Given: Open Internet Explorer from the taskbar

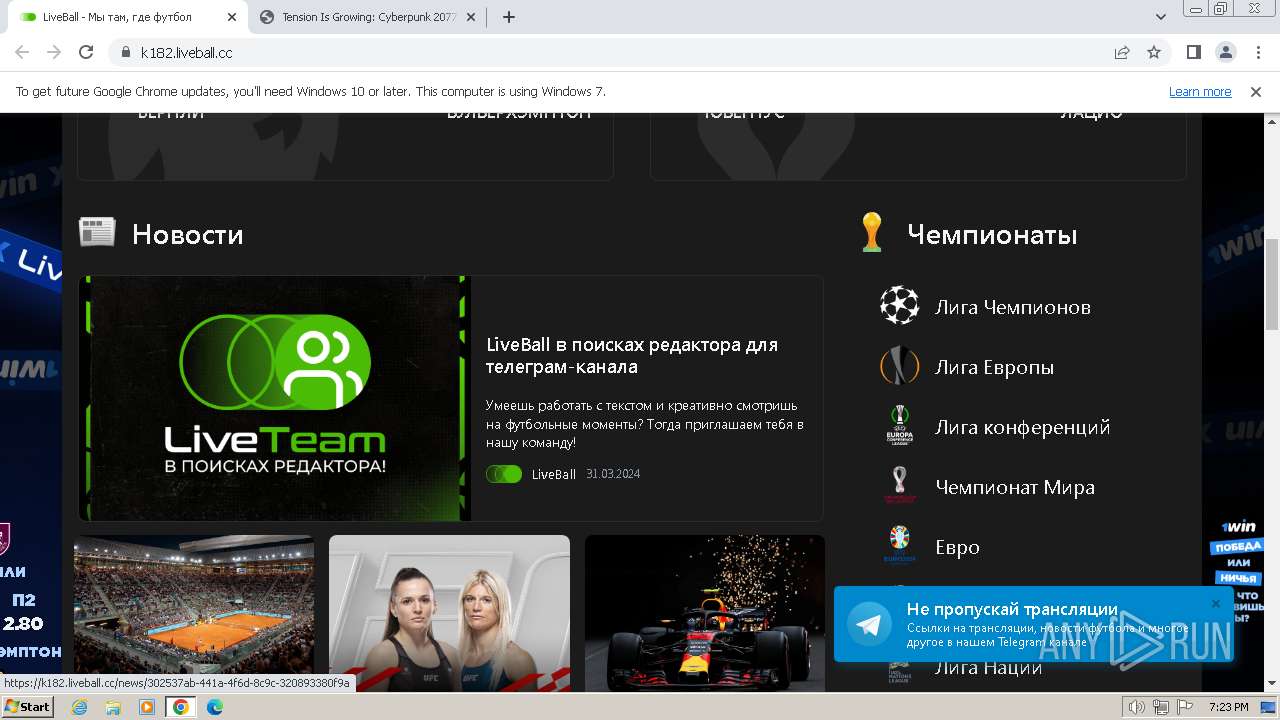Looking at the screenshot, I should [79, 707].
